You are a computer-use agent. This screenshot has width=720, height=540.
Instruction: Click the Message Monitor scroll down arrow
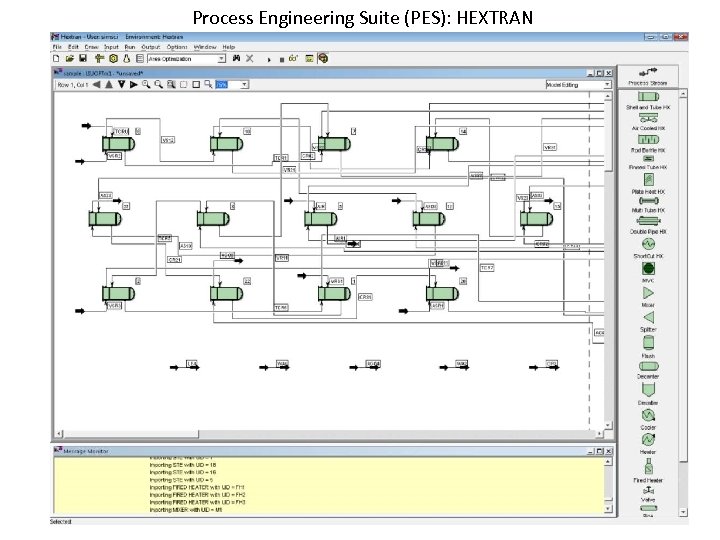click(608, 509)
